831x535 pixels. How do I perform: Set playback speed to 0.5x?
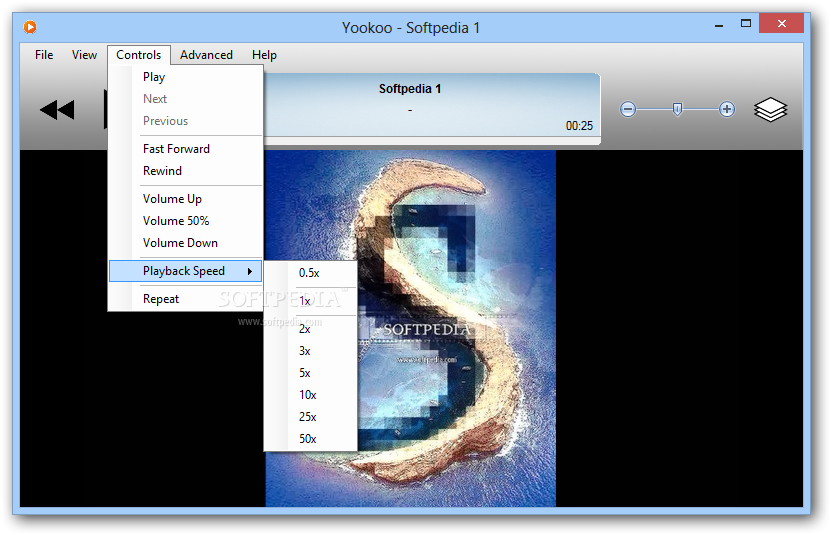(x=311, y=273)
